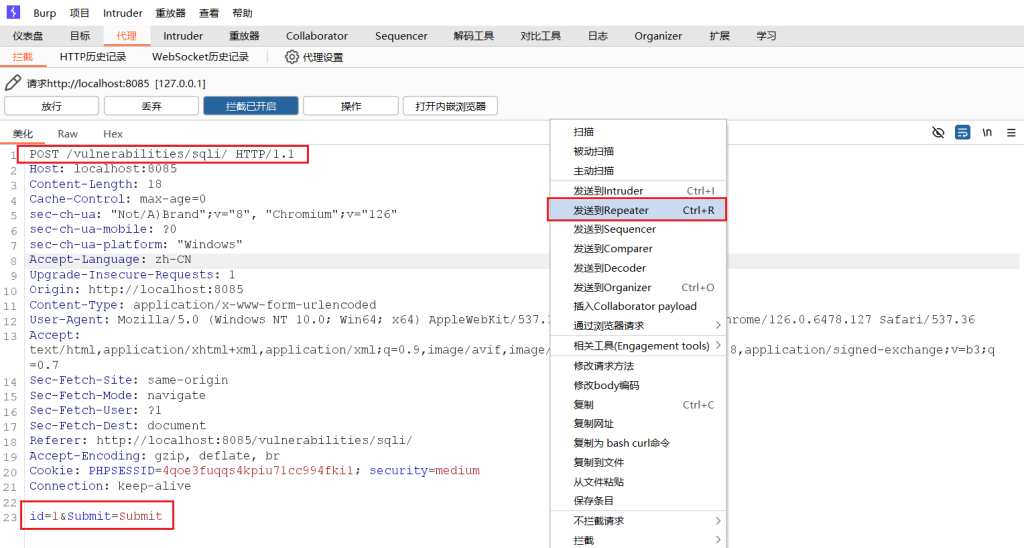Click the pencil edit icon beside request URL
Viewport: 1024px width, 548px height.
click(x=13, y=83)
